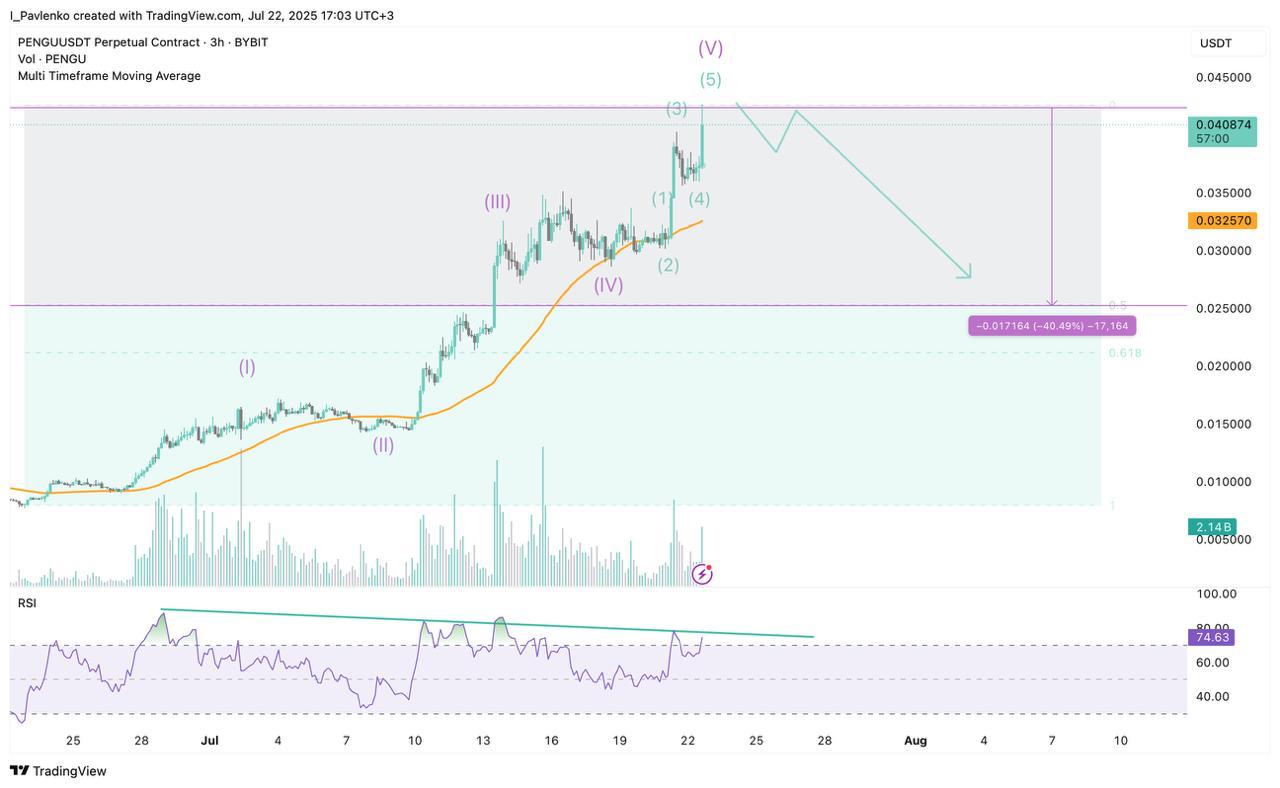The image size is (1280, 788).
Task: Select the (3) wave label
Action: (677, 109)
